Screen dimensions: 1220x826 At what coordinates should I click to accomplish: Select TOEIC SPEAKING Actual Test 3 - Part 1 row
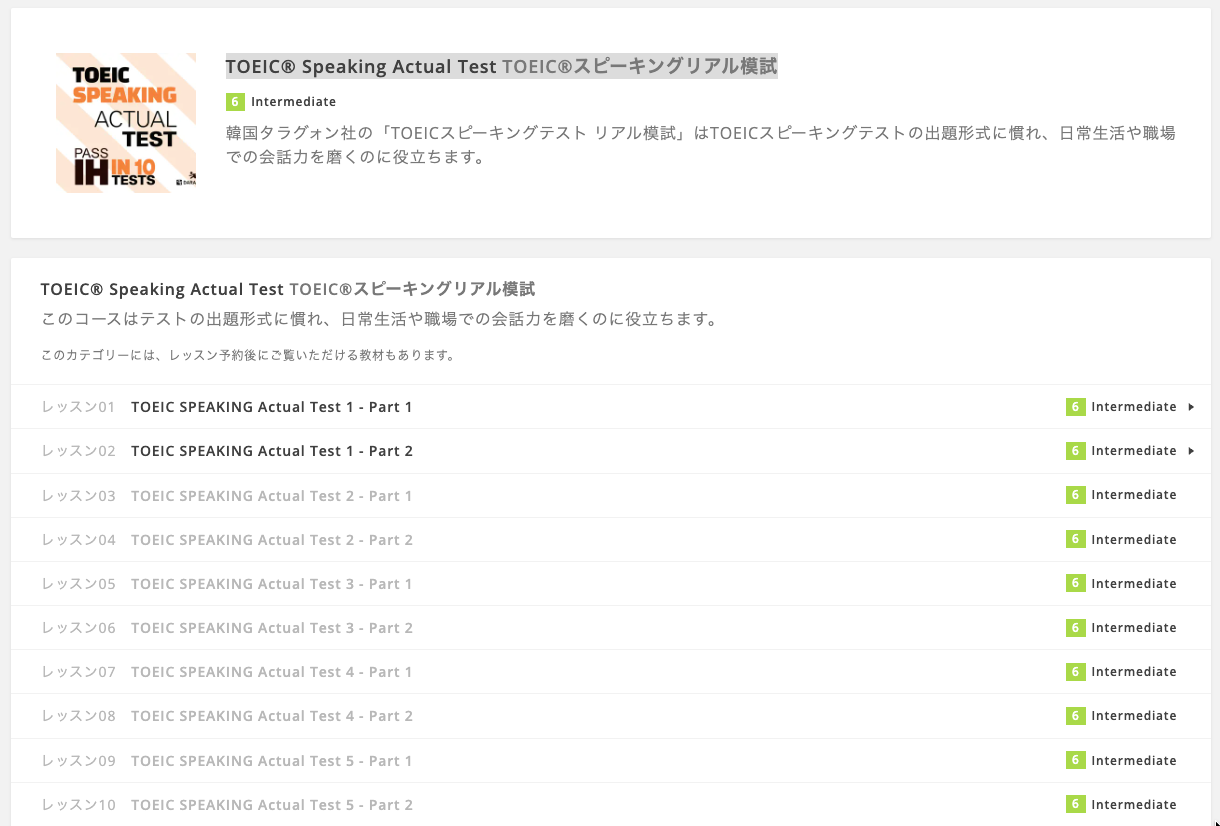tap(610, 584)
